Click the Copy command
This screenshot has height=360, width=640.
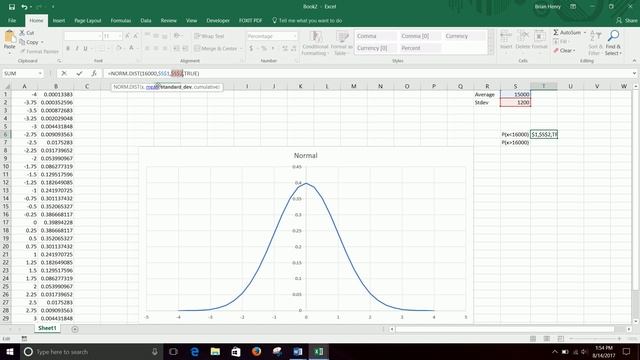coord(29,42)
